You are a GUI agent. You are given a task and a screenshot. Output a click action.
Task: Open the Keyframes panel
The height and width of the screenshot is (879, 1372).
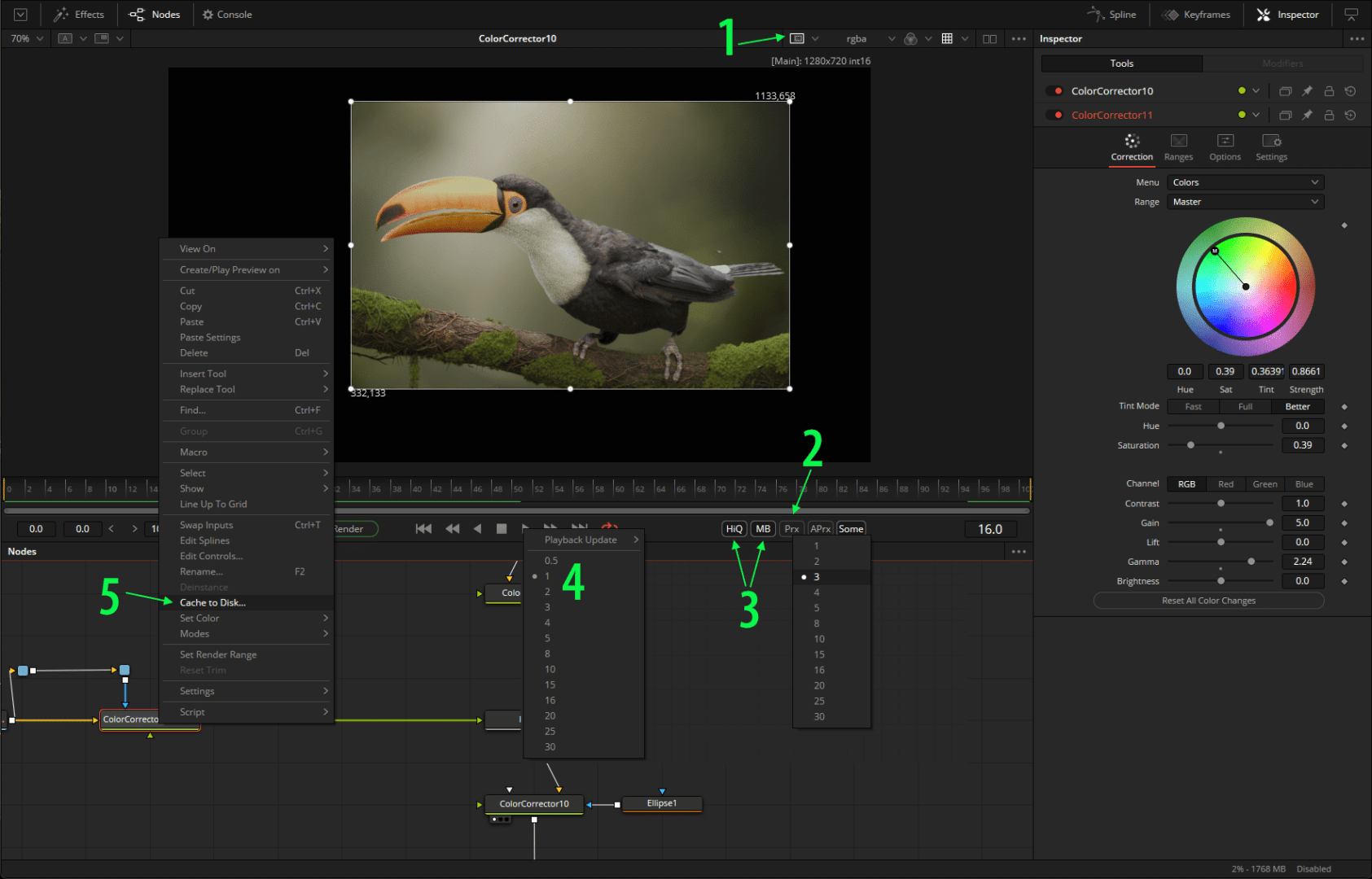tap(1196, 14)
